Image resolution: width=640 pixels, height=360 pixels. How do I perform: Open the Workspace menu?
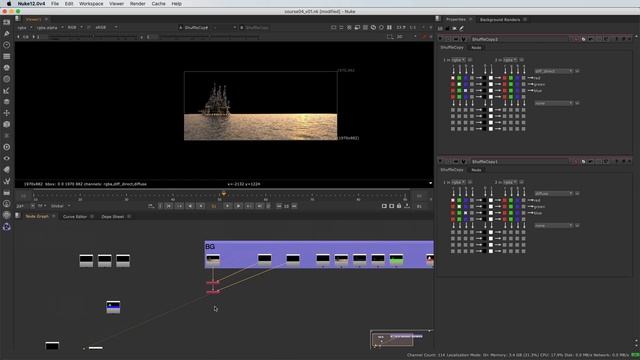tap(91, 4)
